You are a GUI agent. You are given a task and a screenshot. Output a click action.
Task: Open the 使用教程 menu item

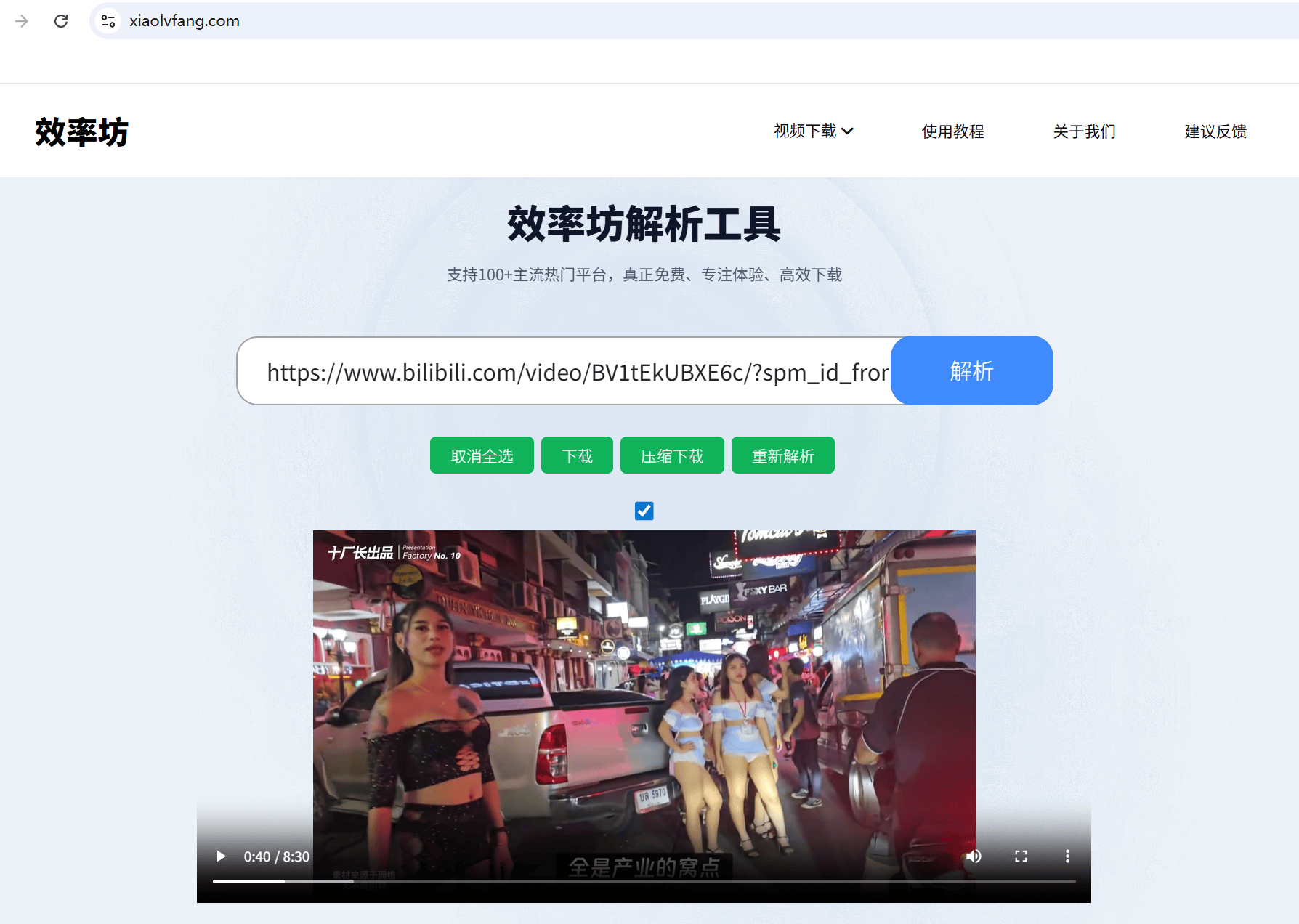[952, 131]
